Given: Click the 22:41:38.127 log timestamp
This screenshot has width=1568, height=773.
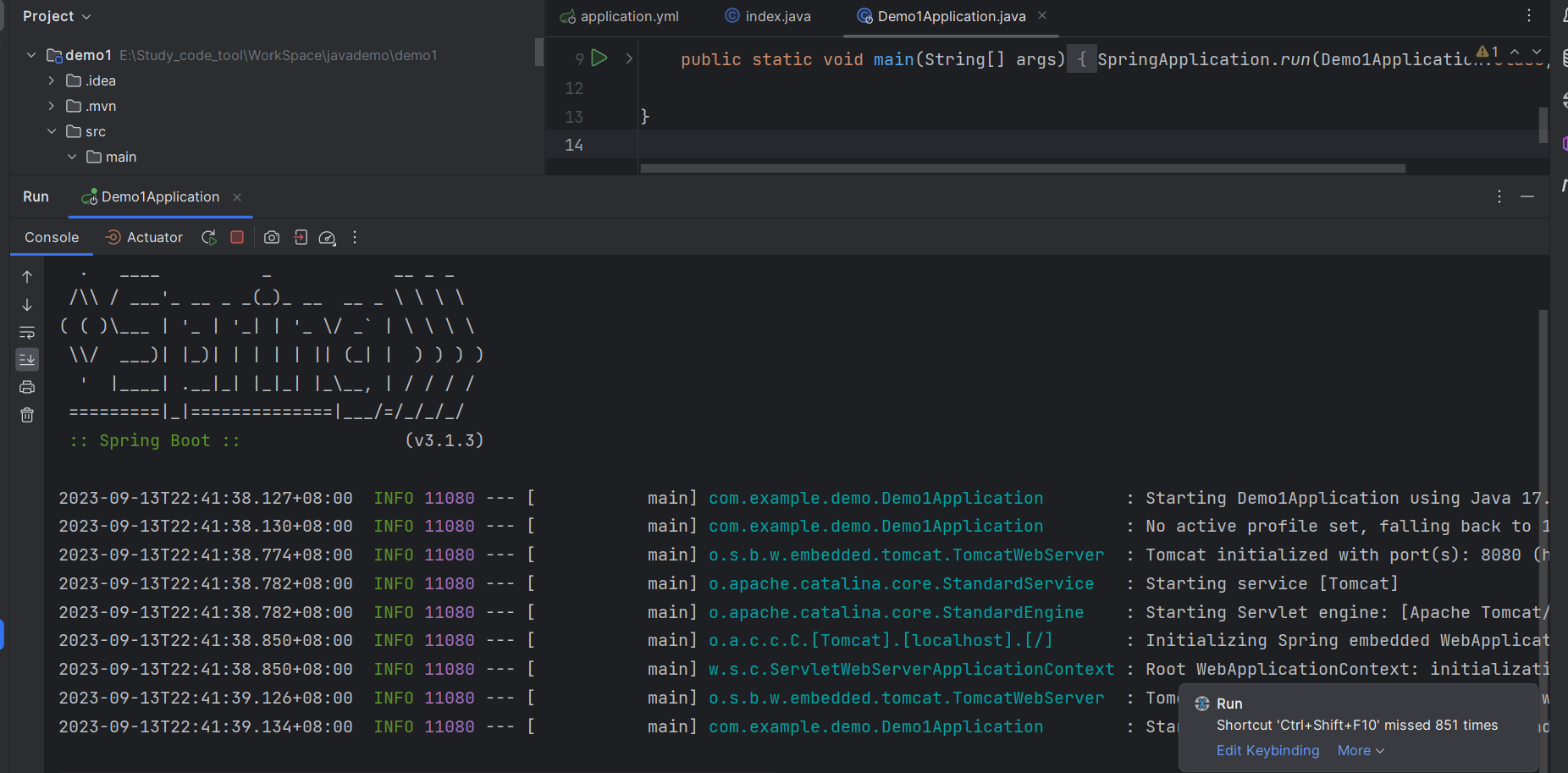Looking at the screenshot, I should tap(206, 498).
